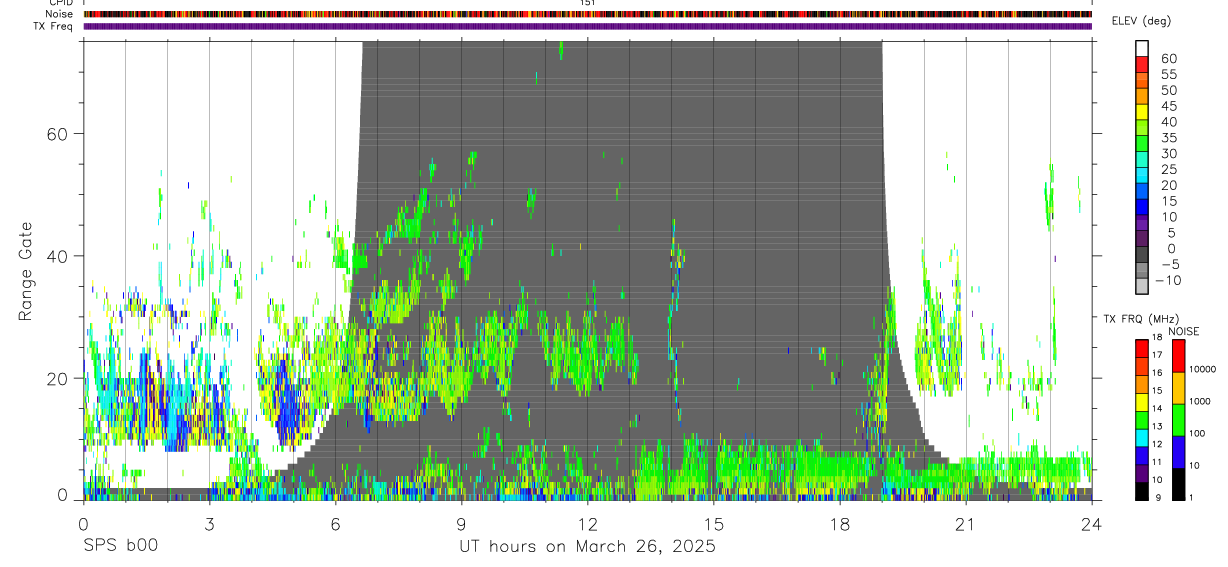Click the Noise color strip at top
The height and width of the screenshot is (567, 1228).
point(587,14)
